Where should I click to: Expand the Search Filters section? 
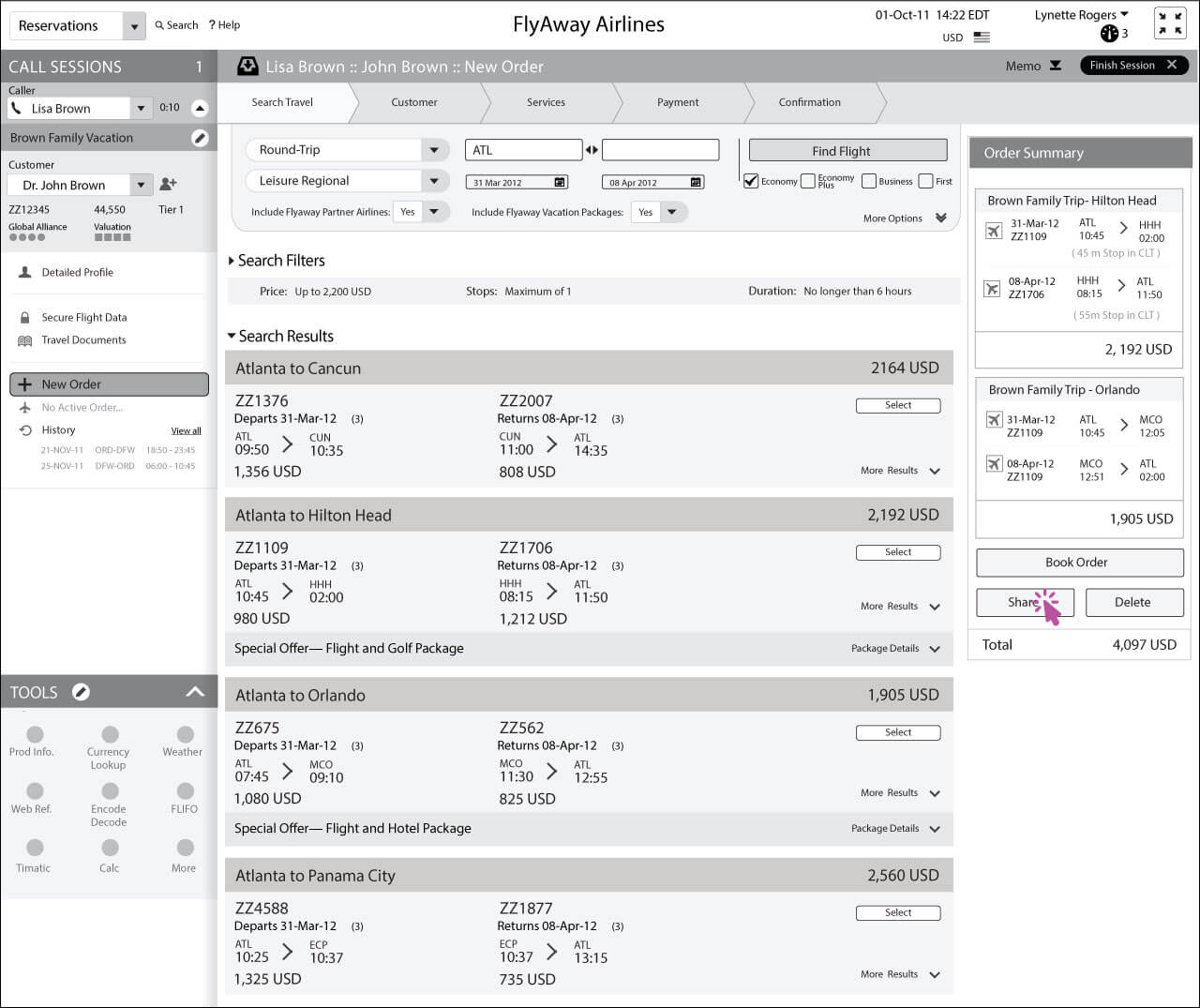tap(232, 261)
